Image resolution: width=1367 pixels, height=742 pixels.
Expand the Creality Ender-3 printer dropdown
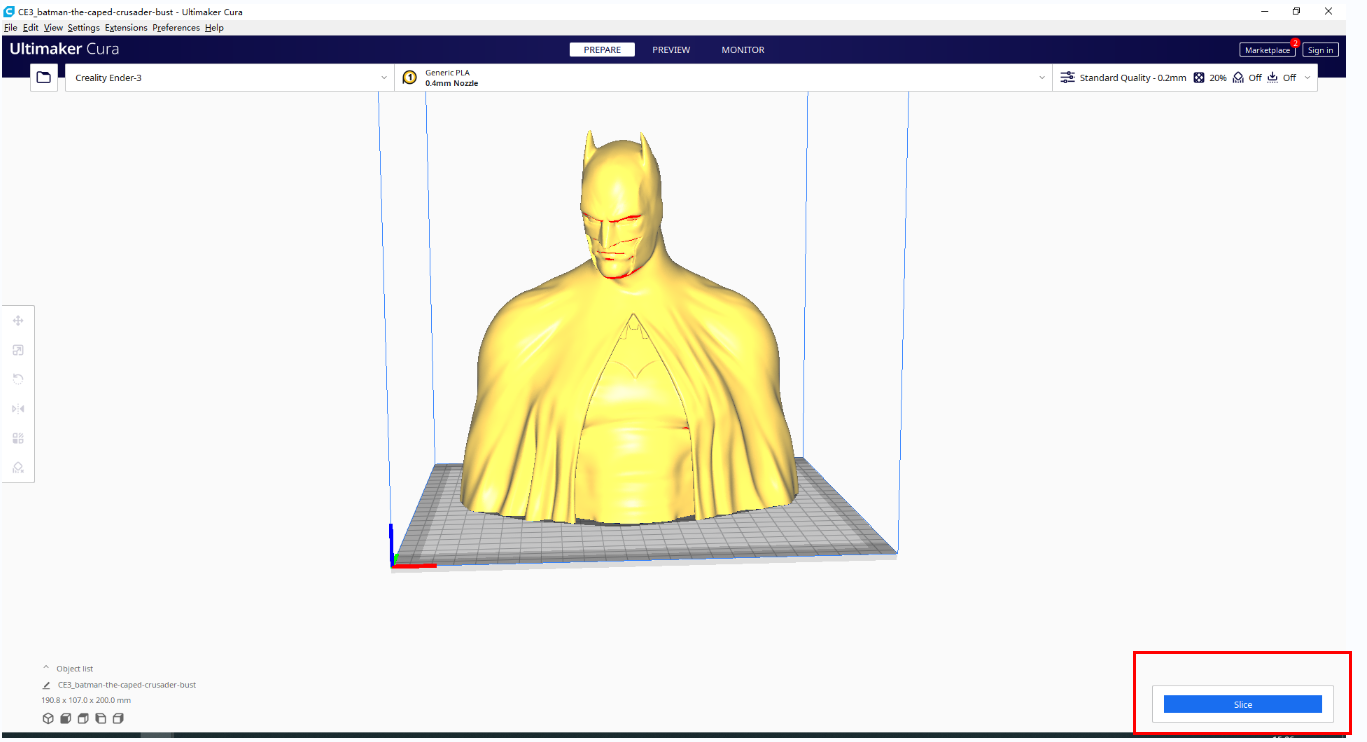click(230, 77)
